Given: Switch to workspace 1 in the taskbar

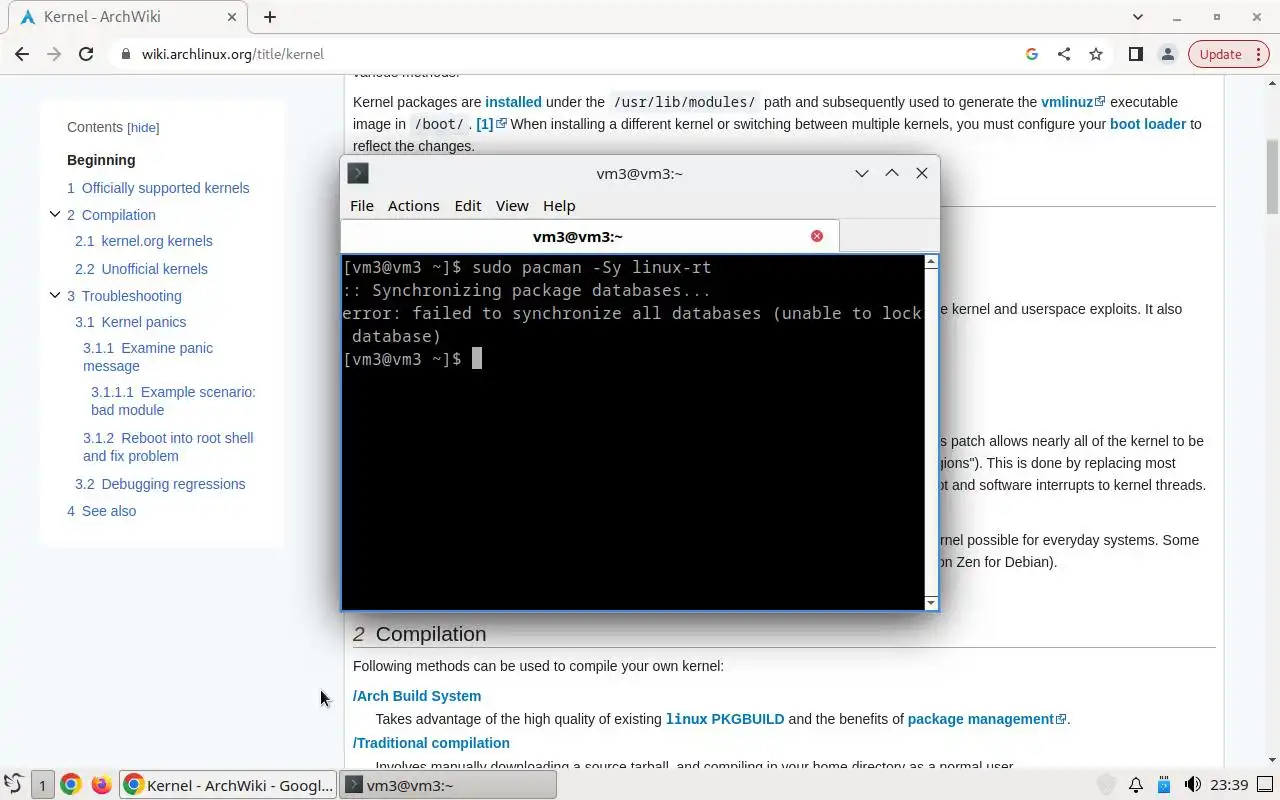Looking at the screenshot, I should [x=42, y=785].
